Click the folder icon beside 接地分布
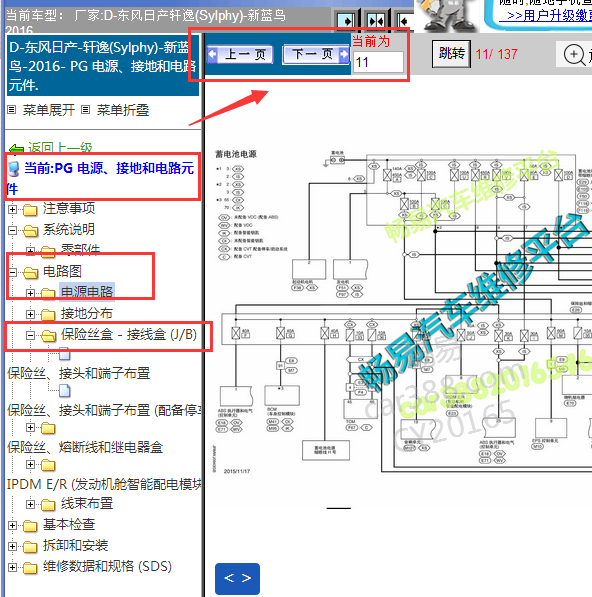Viewport: 592px width, 597px height. [x=48, y=314]
